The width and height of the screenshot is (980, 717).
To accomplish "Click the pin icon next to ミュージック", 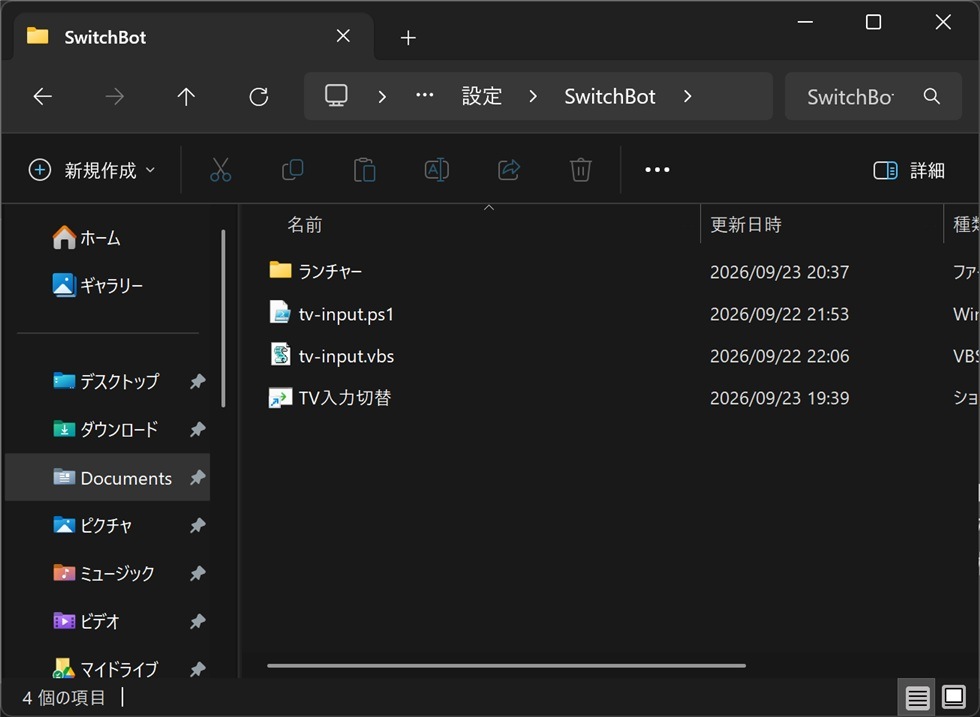I will point(198,573).
